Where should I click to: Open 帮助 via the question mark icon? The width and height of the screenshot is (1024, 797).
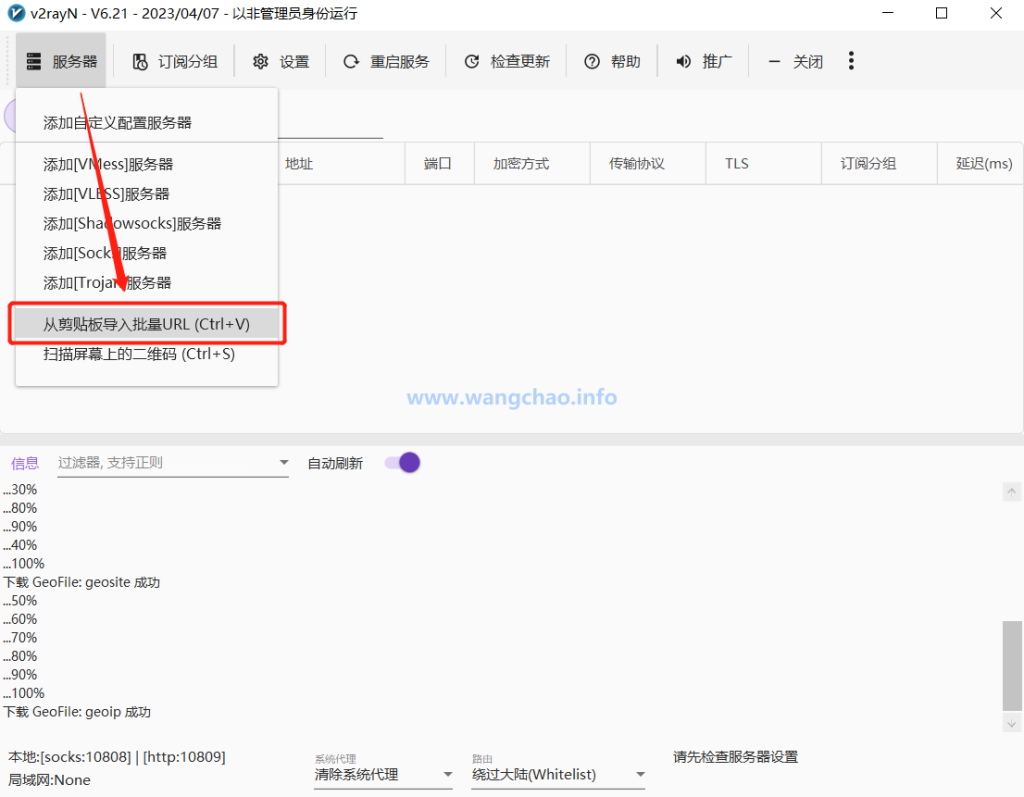click(x=592, y=61)
